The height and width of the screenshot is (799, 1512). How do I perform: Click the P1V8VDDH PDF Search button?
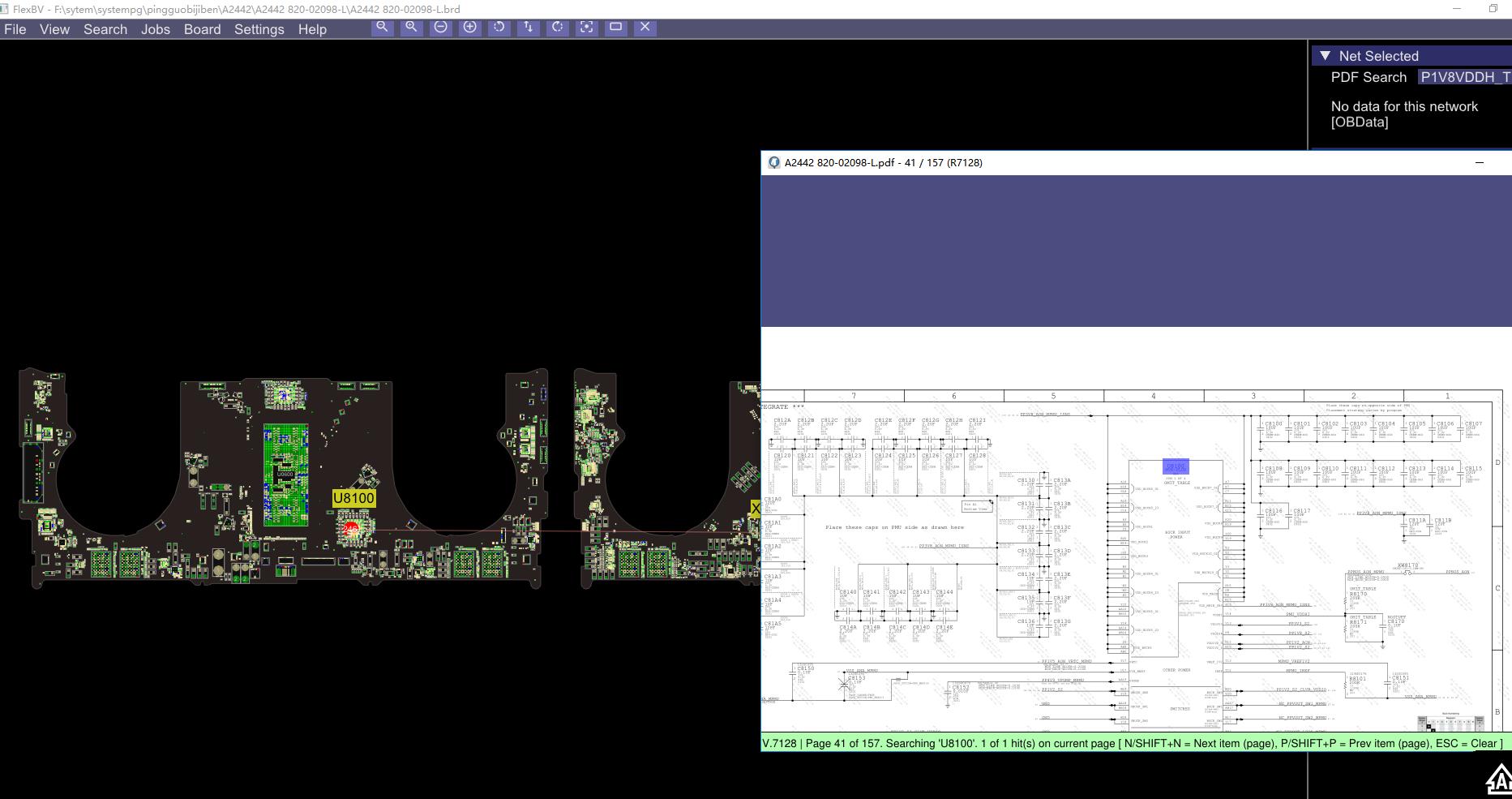point(1464,77)
